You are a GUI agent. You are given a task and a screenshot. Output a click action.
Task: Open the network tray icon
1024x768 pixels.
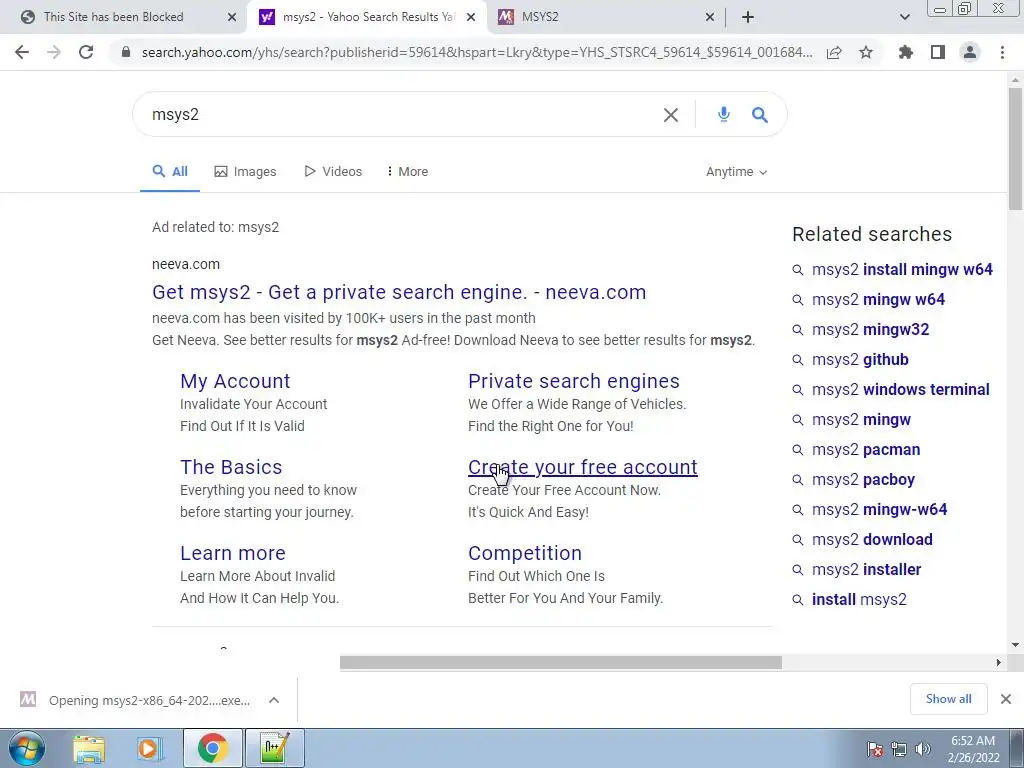(899, 750)
